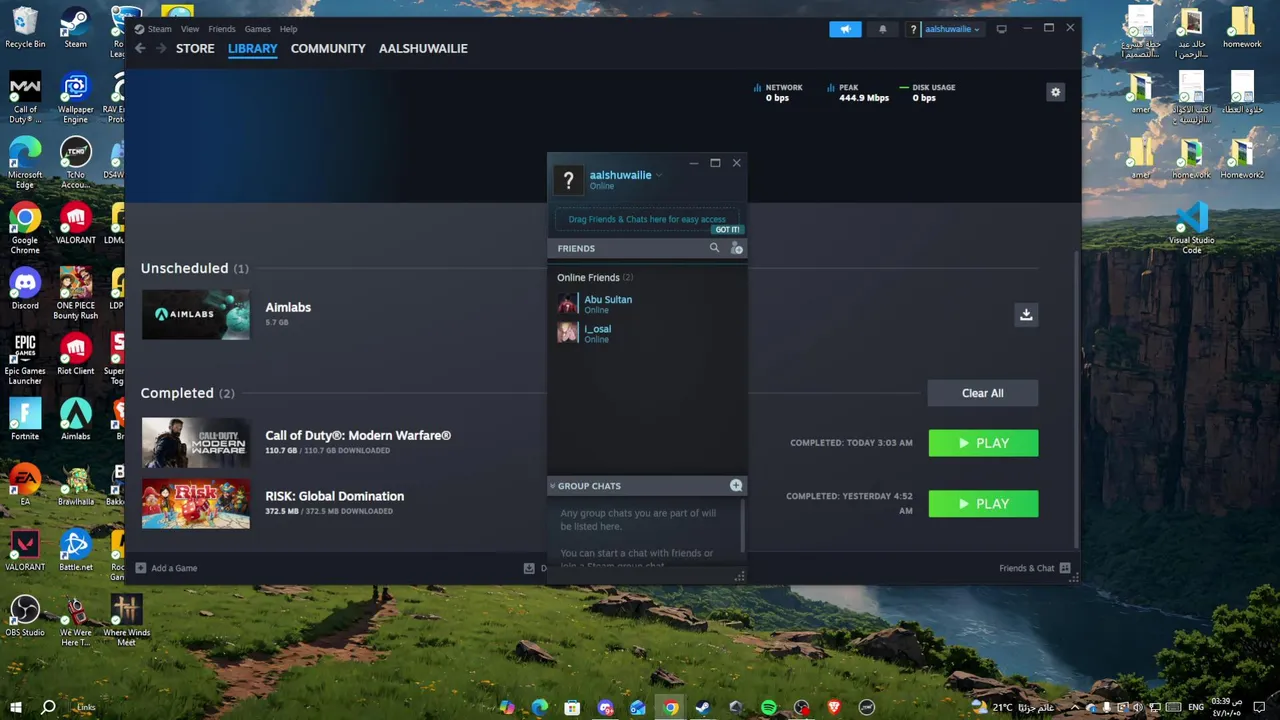Open Spotify from the taskbar
Screen dimensions: 1280x720
pos(768,707)
